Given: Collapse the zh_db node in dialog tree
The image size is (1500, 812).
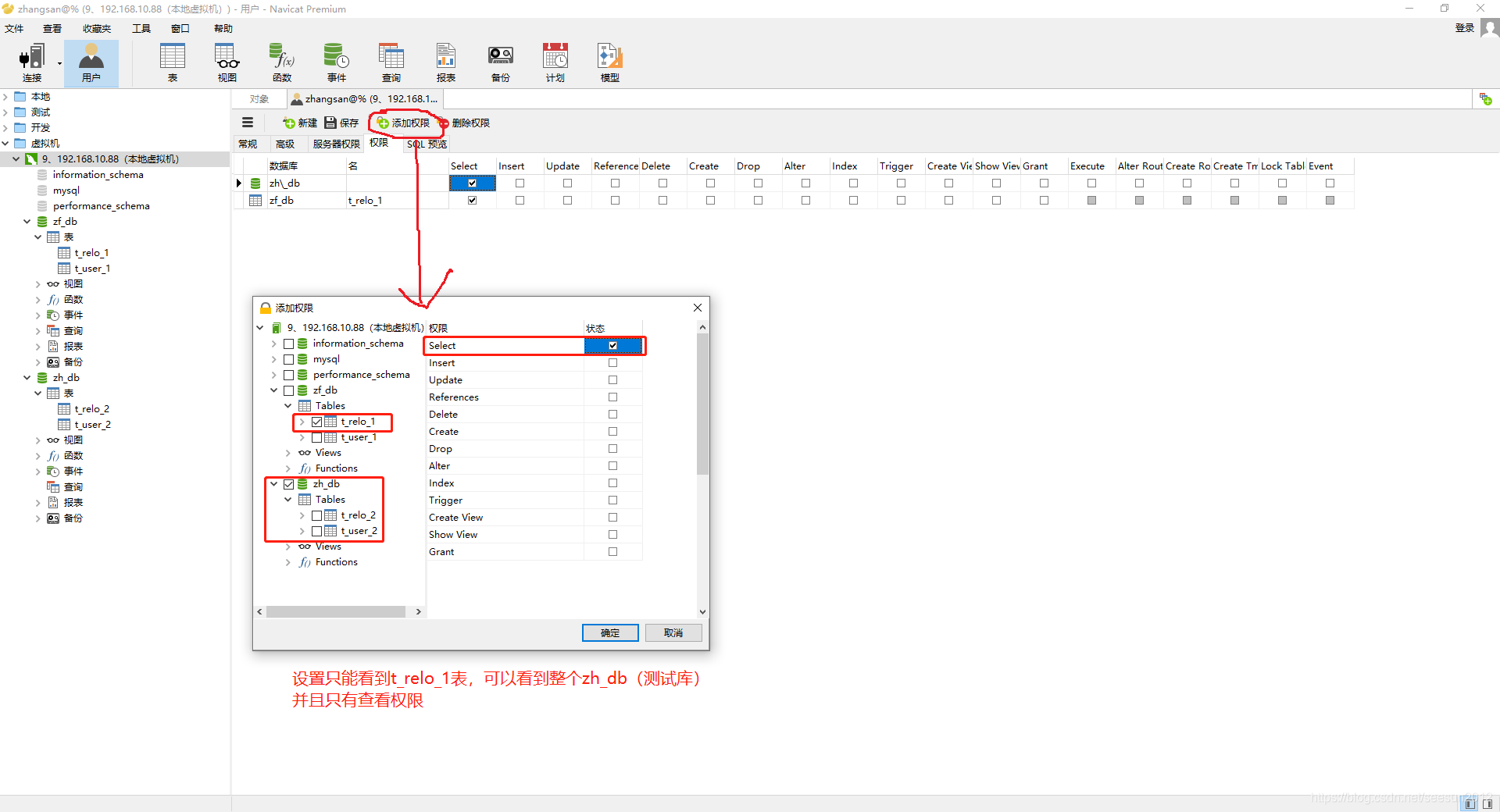Looking at the screenshot, I should point(273,483).
